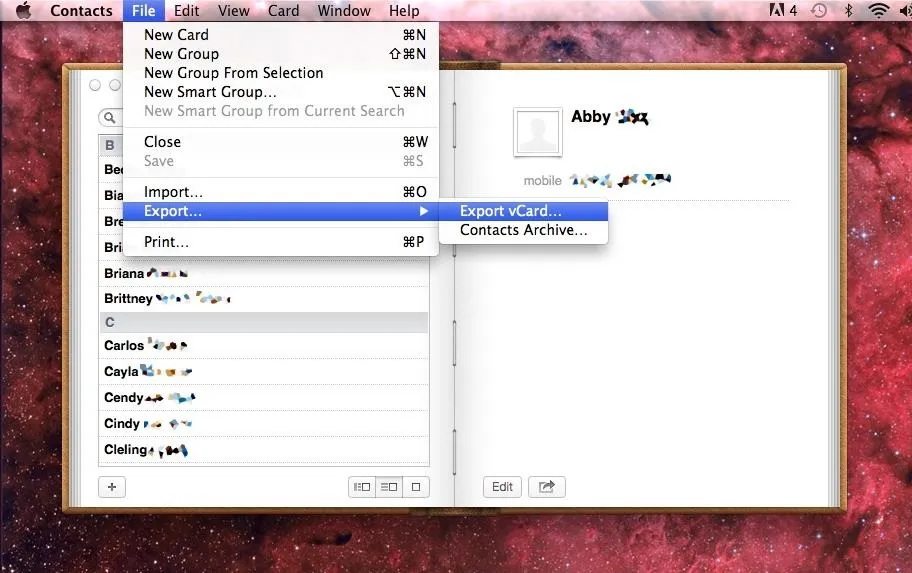Select Cleling contact row
The height and width of the screenshot is (573, 912).
(x=264, y=450)
